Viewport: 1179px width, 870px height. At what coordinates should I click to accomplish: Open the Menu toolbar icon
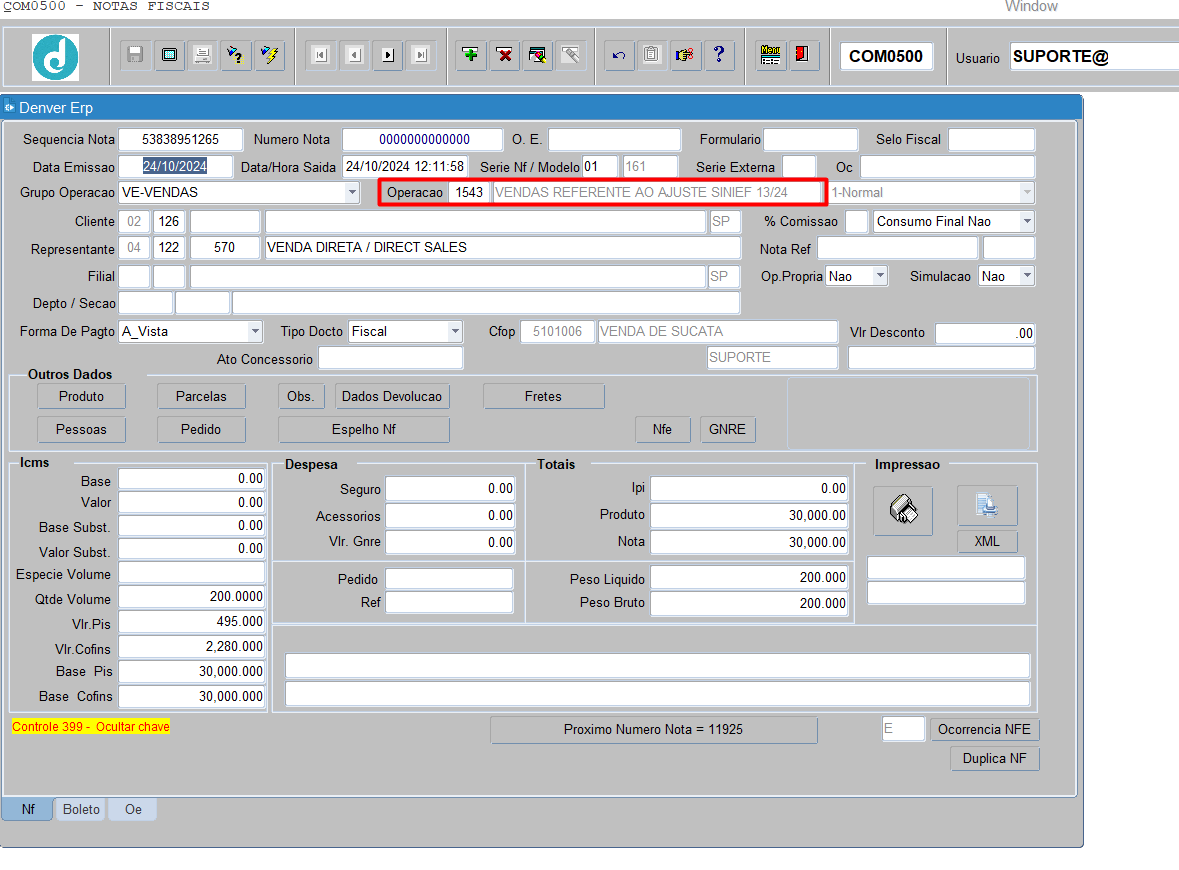pos(770,55)
